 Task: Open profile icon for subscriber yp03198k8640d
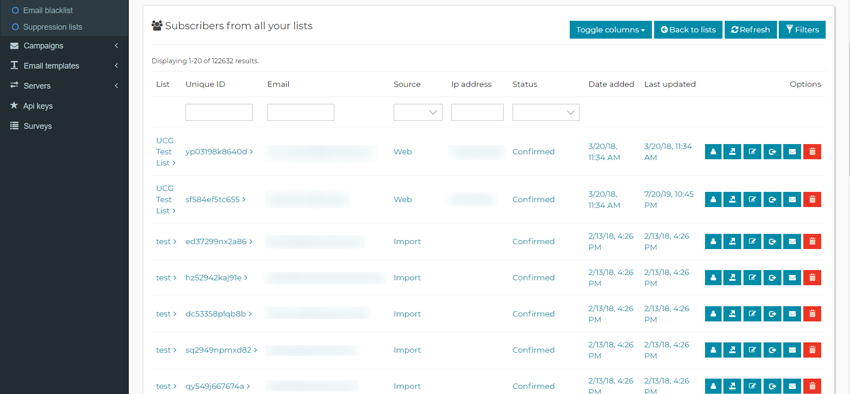click(713, 152)
